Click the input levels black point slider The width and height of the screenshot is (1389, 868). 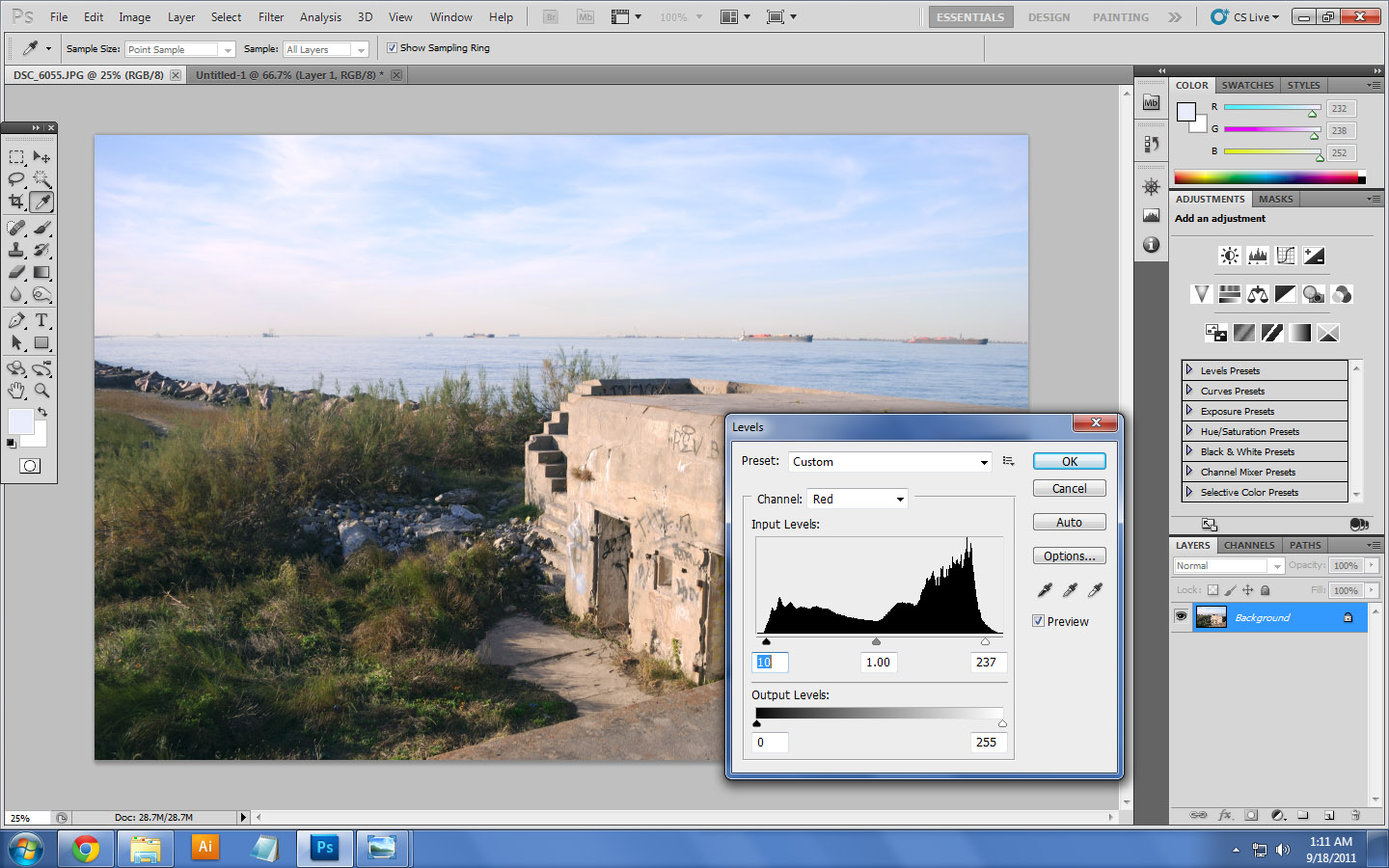767,641
